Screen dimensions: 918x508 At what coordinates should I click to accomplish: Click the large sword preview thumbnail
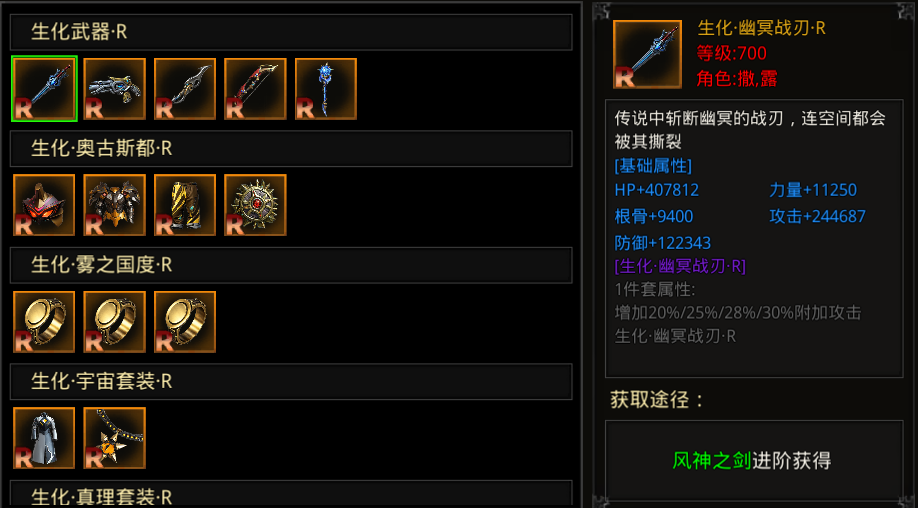coord(648,54)
